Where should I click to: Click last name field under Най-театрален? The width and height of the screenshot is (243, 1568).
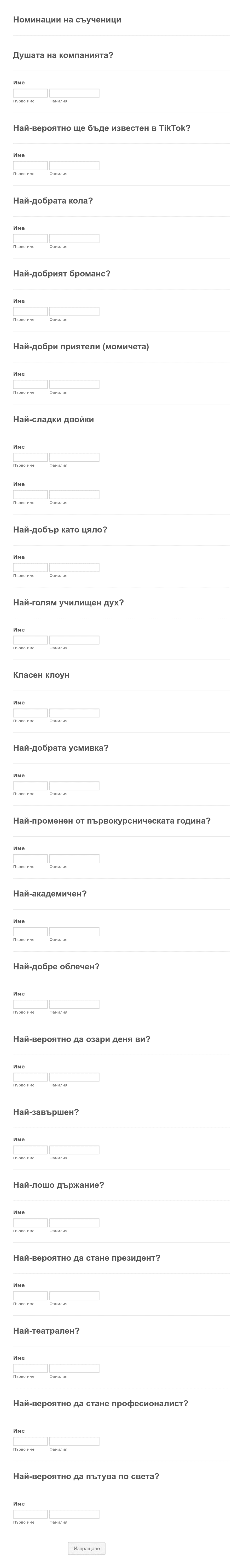pyautogui.click(x=74, y=1368)
